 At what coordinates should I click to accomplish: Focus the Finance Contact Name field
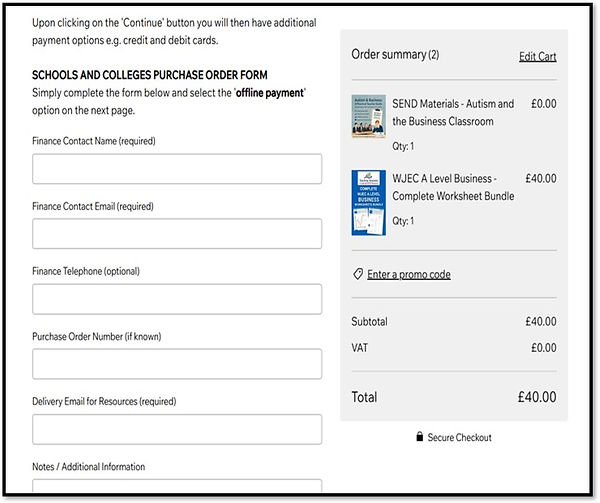177,169
